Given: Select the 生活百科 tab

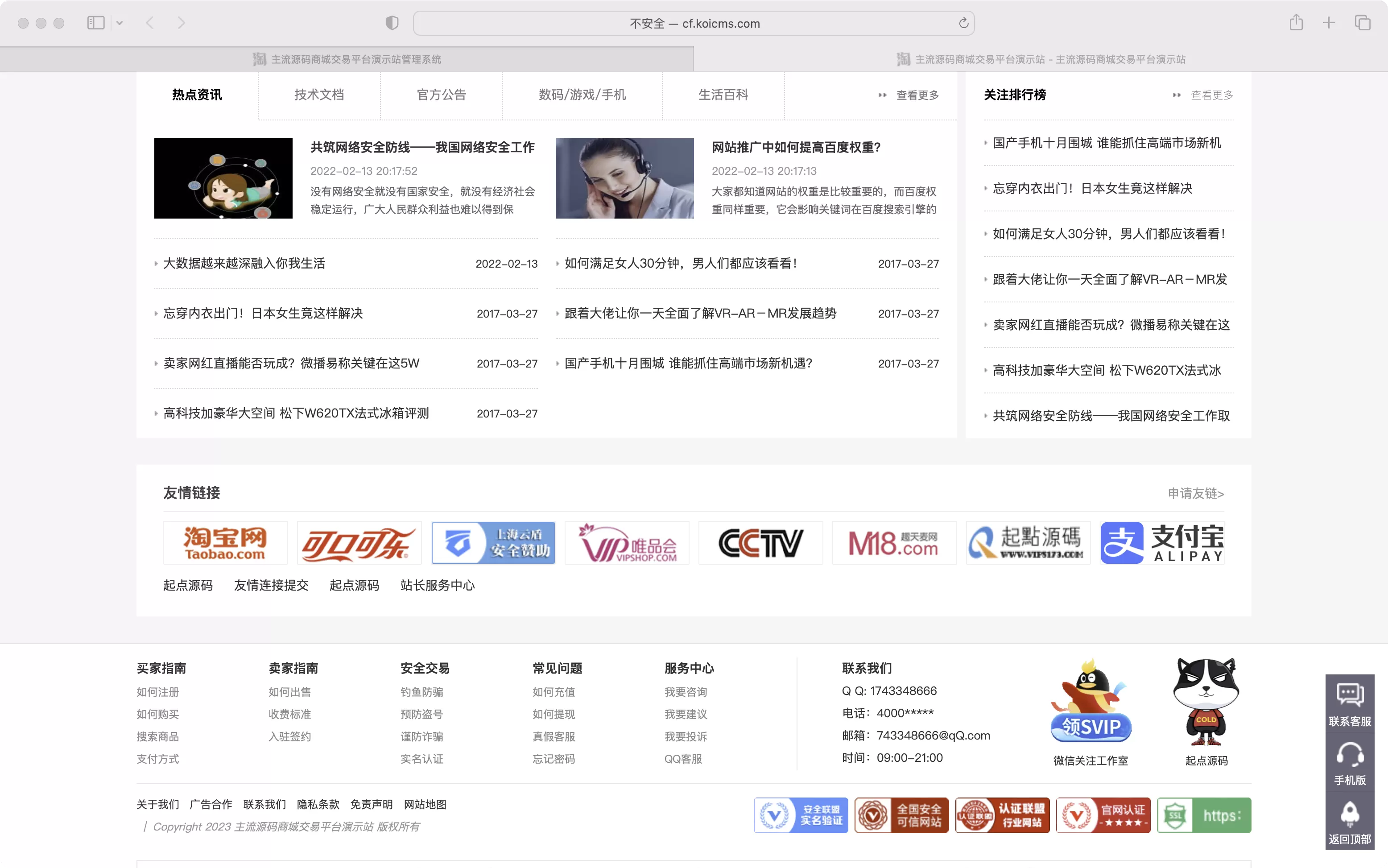Looking at the screenshot, I should coord(723,95).
